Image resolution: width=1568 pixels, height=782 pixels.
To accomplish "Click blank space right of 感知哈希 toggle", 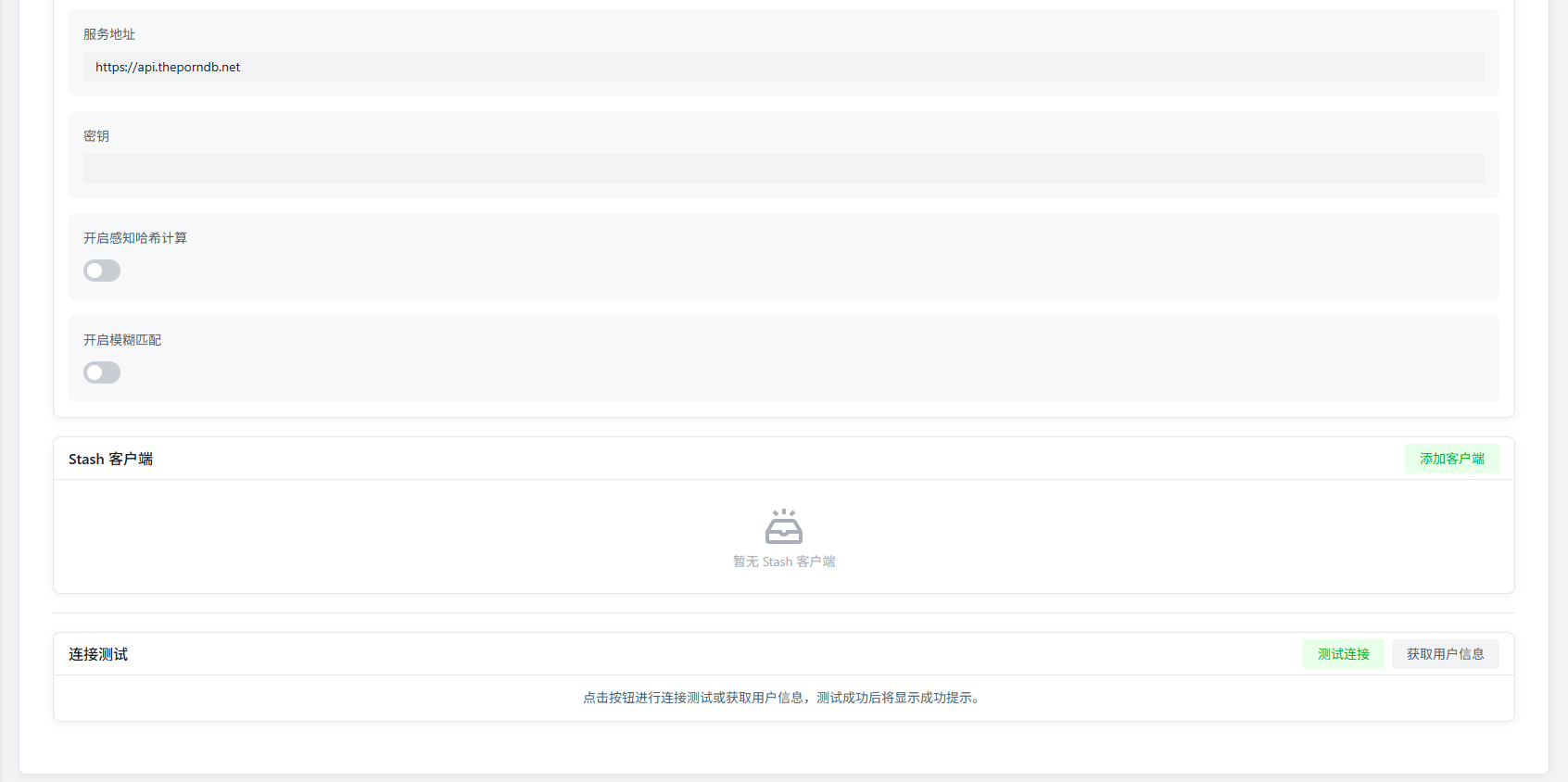I will pos(741,271).
